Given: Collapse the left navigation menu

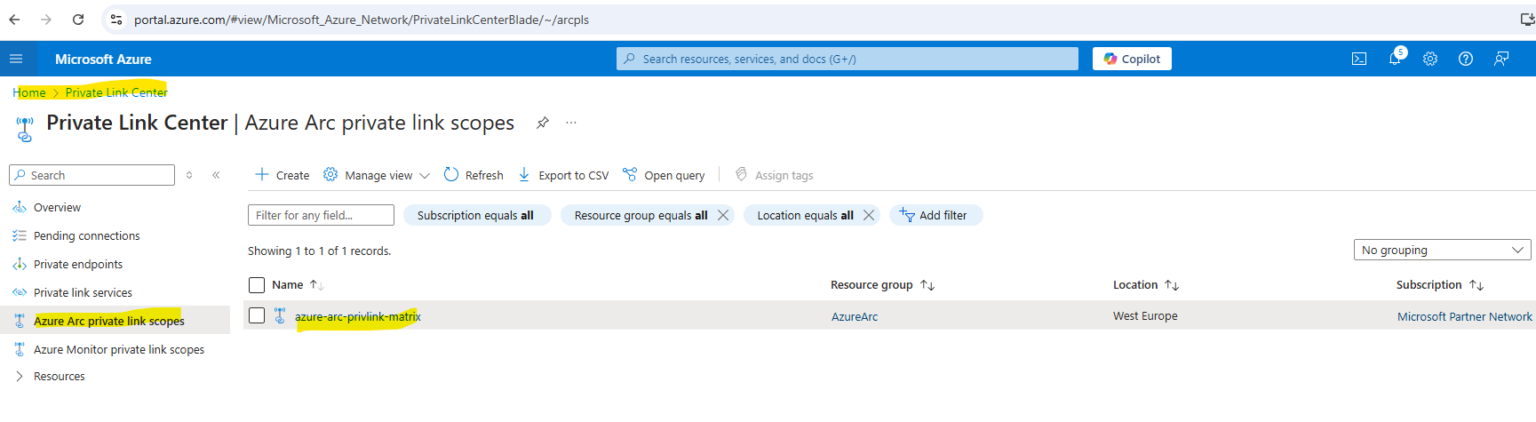Looking at the screenshot, I should click(216, 175).
